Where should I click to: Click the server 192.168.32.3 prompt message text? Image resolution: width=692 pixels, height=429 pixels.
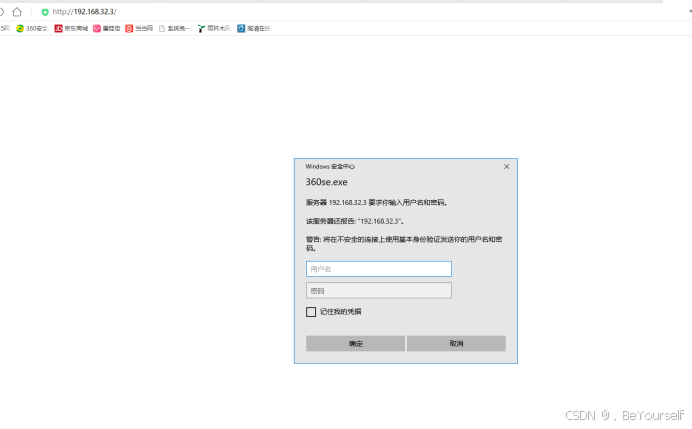(377, 203)
